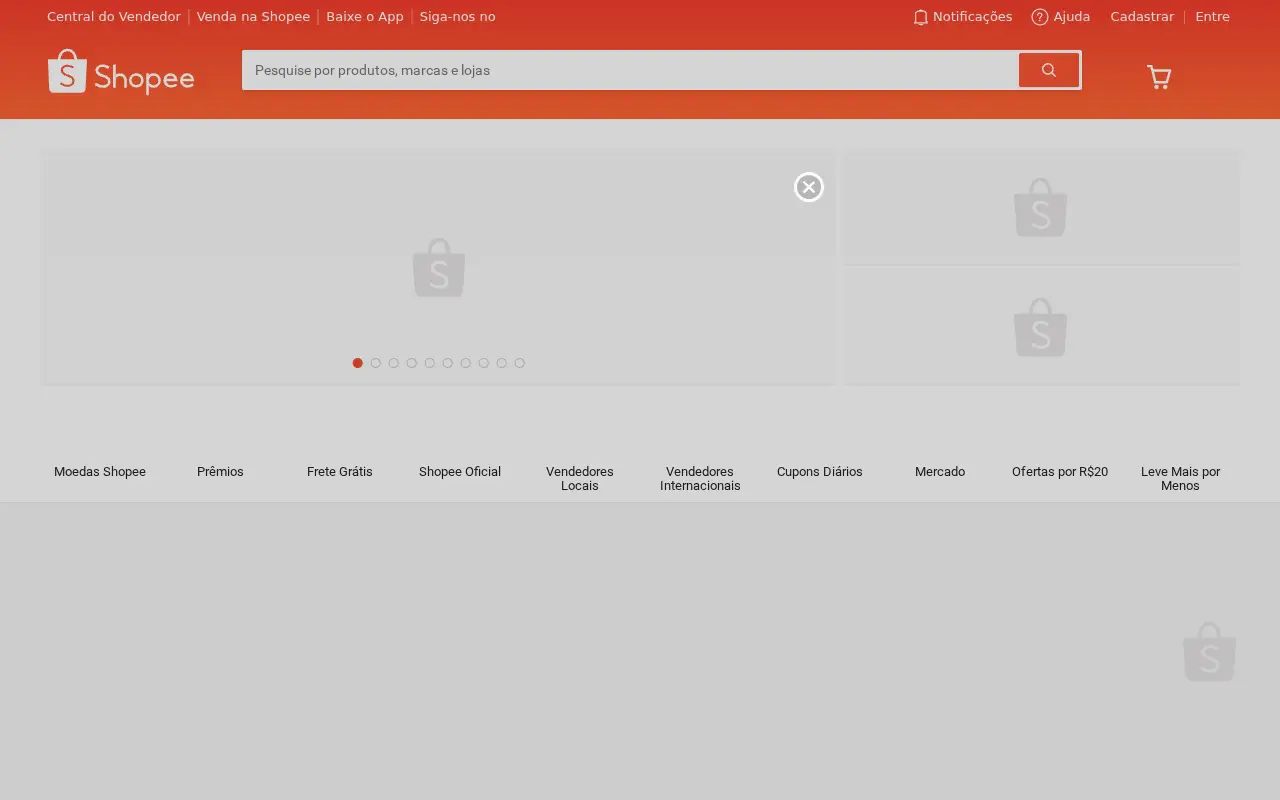Open Shopee Oficial category
Viewport: 1280px width, 800px height.
(460, 471)
